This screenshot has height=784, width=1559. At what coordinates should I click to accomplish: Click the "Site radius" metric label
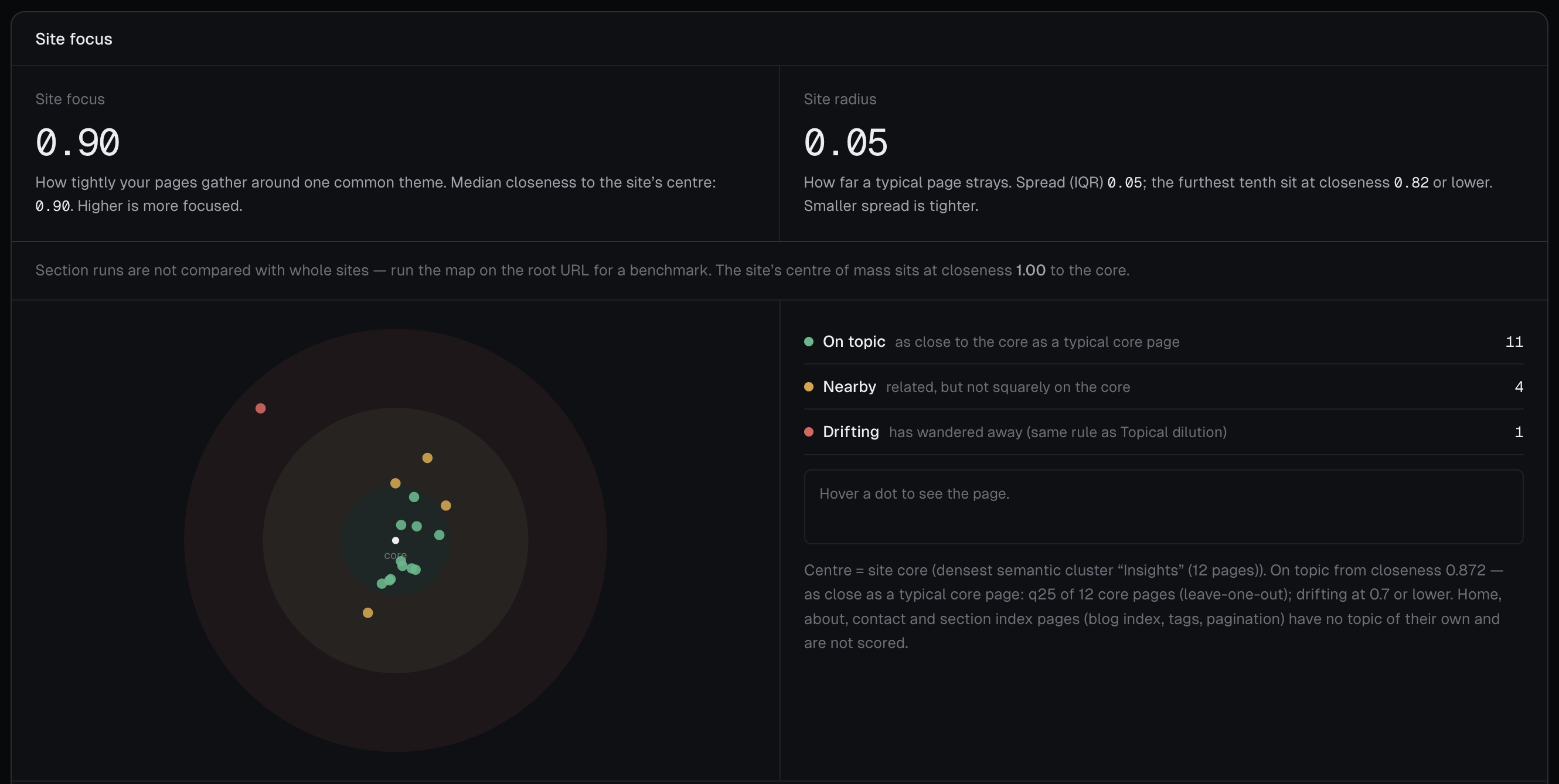click(839, 99)
